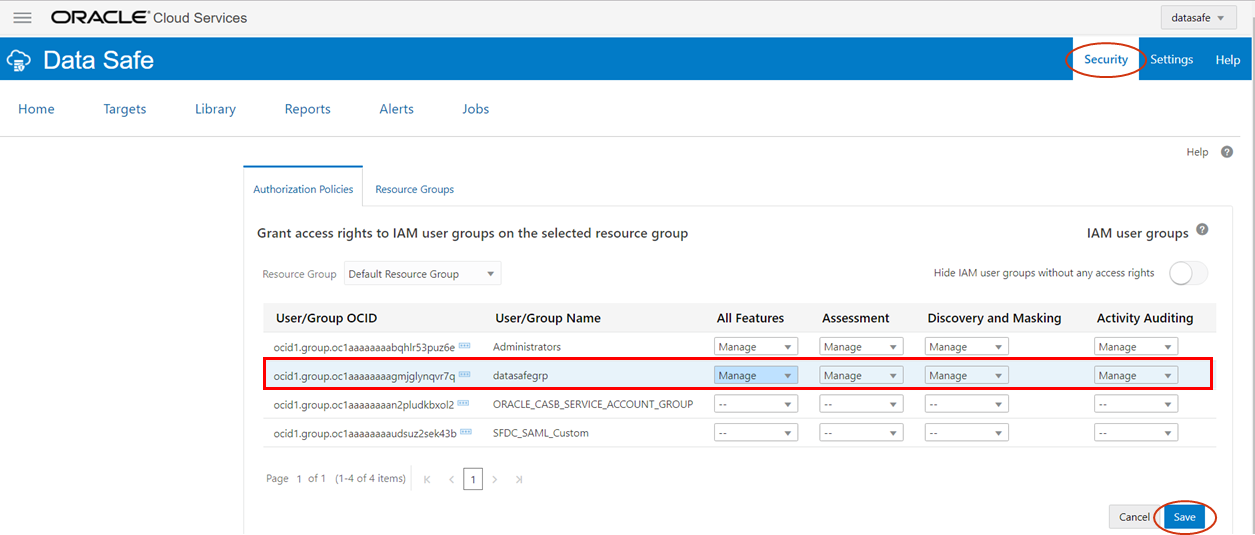Click page 1 pagination button

click(x=473, y=480)
